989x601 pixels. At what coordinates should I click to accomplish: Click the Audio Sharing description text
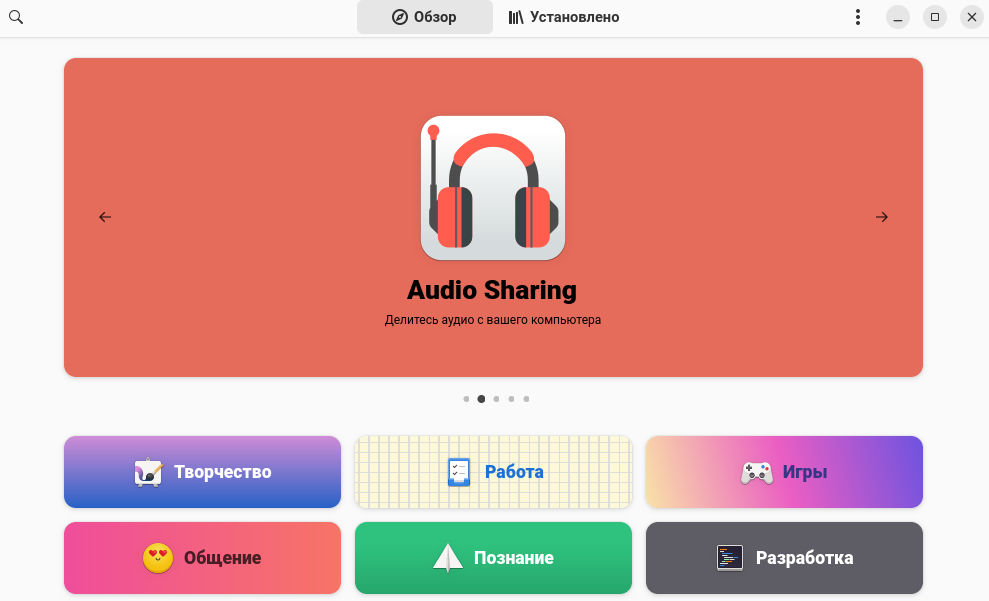pyautogui.click(x=492, y=321)
